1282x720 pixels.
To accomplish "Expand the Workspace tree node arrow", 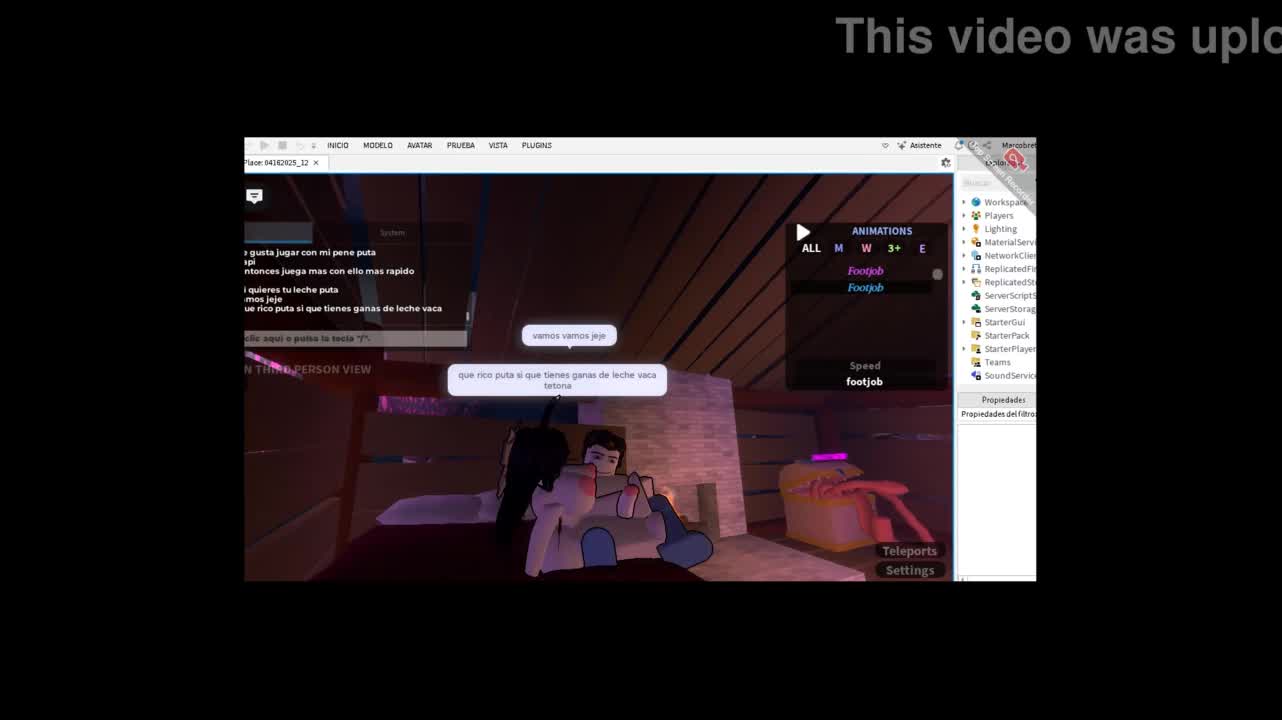I will click(964, 202).
